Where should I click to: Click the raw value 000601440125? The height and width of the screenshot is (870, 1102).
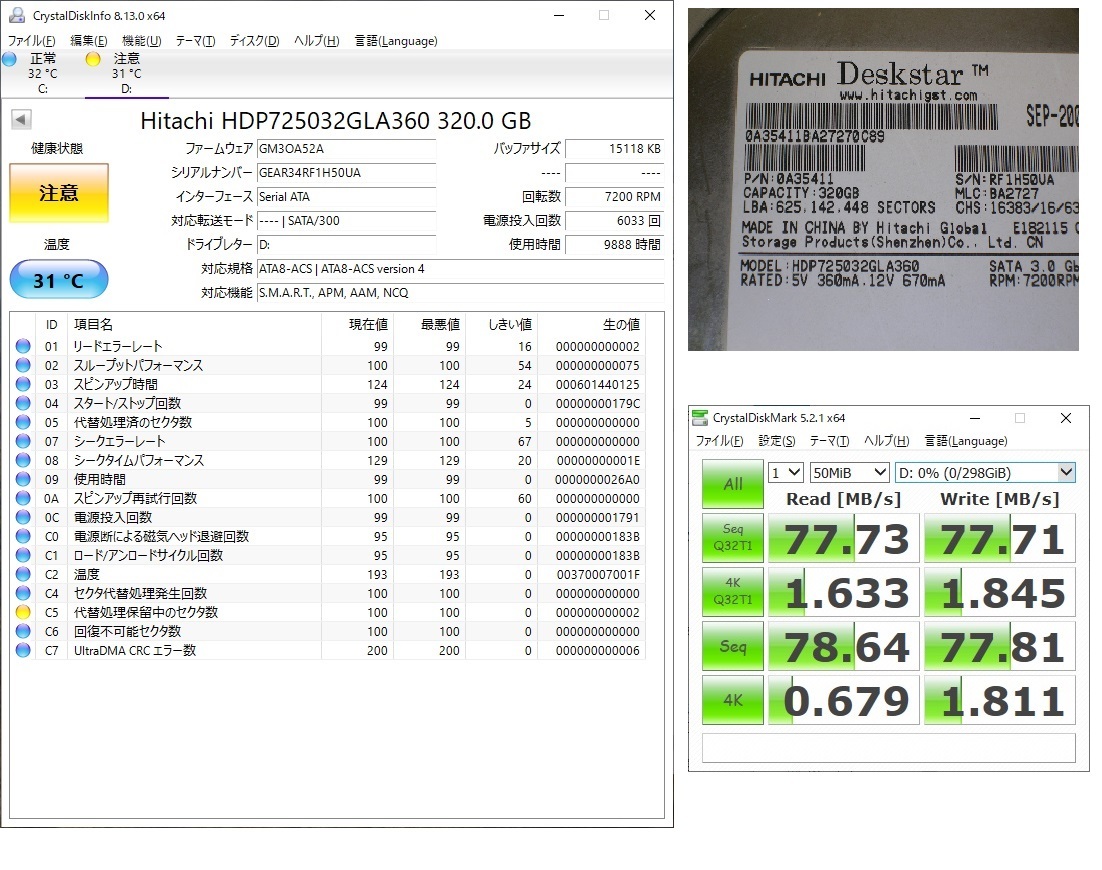597,384
